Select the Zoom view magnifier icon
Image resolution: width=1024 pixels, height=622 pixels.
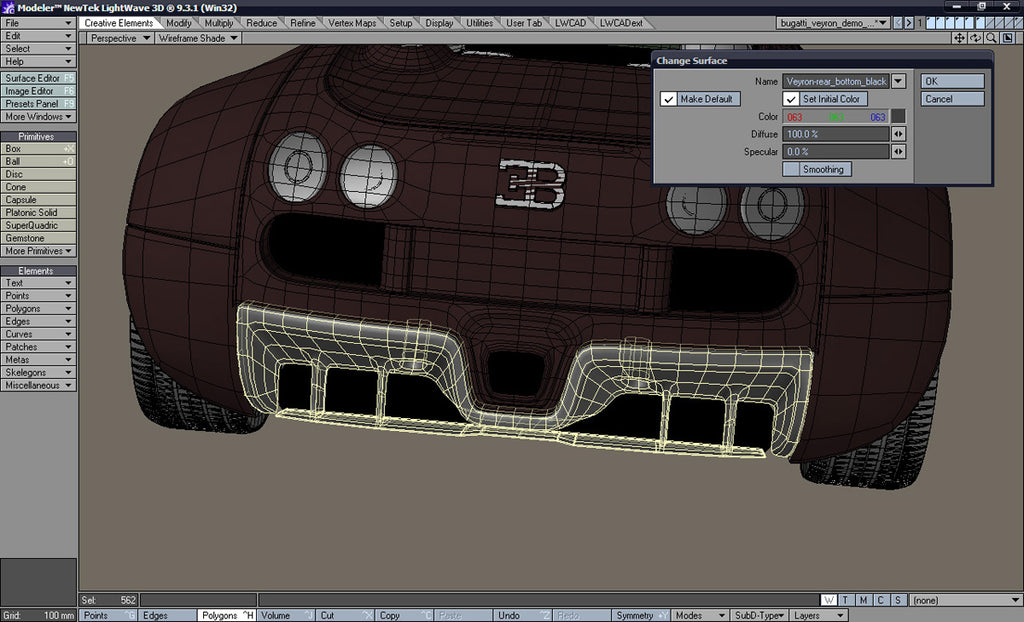click(990, 37)
